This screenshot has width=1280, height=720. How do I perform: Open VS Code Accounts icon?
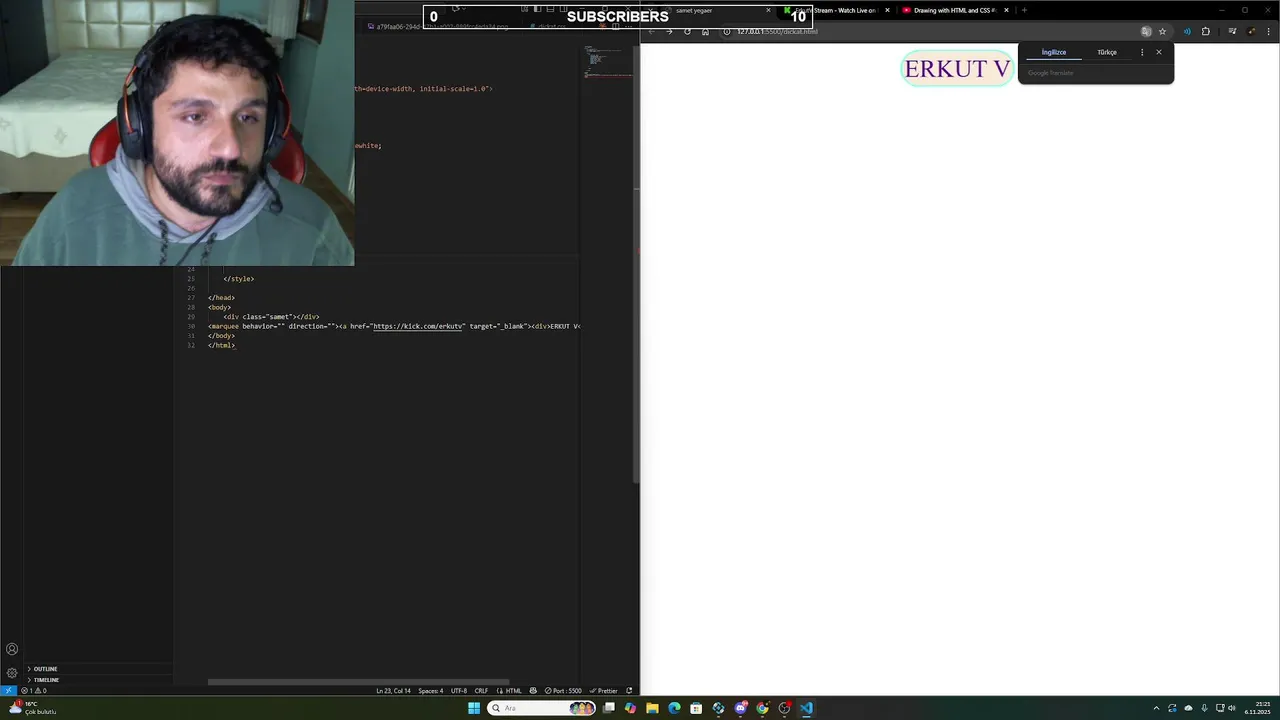(x=12, y=649)
